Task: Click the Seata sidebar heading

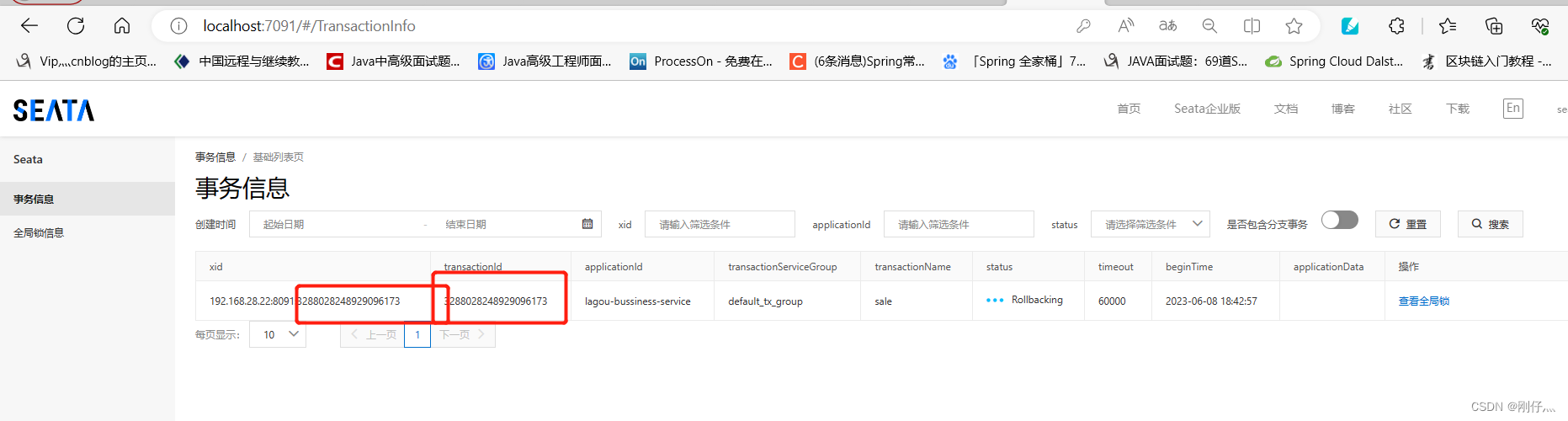Action: pos(28,159)
